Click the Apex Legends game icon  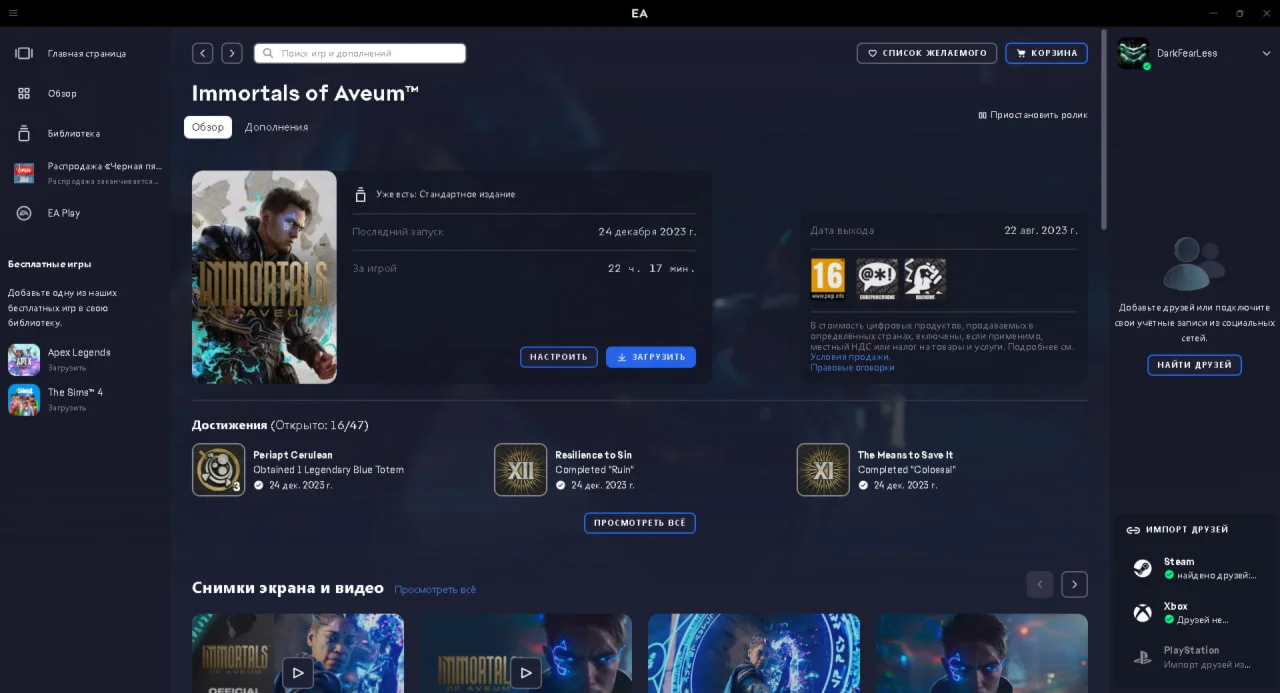(x=24, y=360)
